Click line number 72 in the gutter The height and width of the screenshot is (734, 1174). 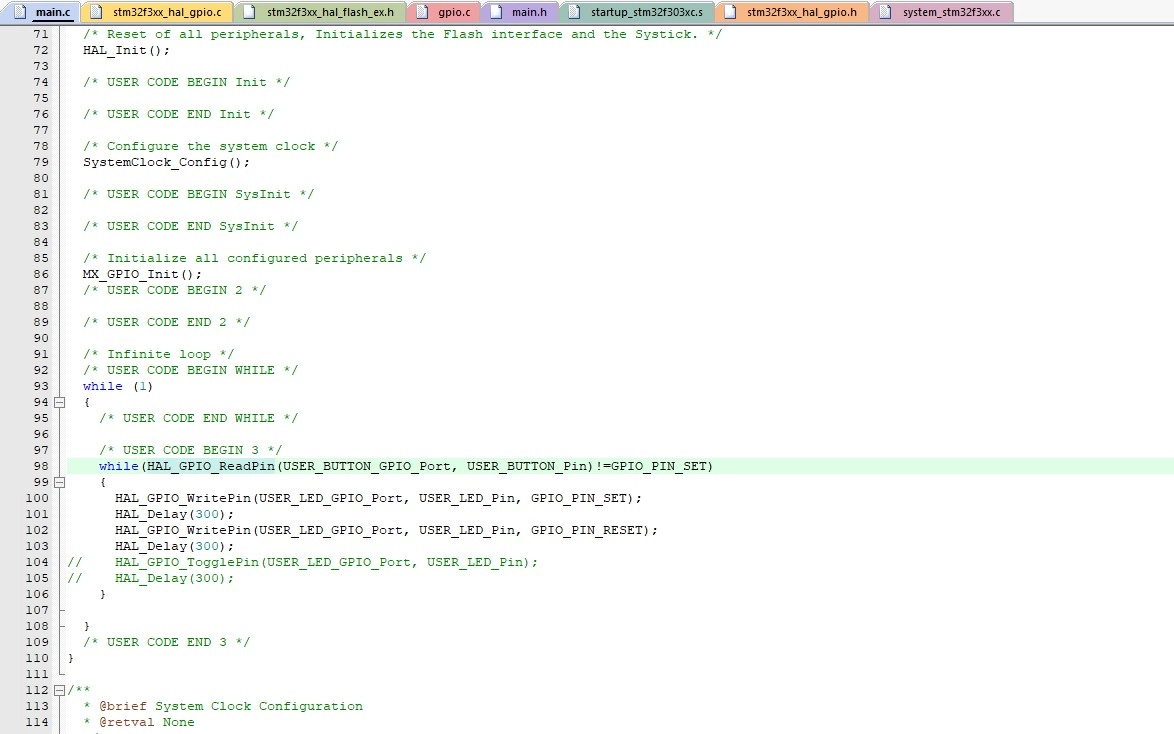[40, 50]
